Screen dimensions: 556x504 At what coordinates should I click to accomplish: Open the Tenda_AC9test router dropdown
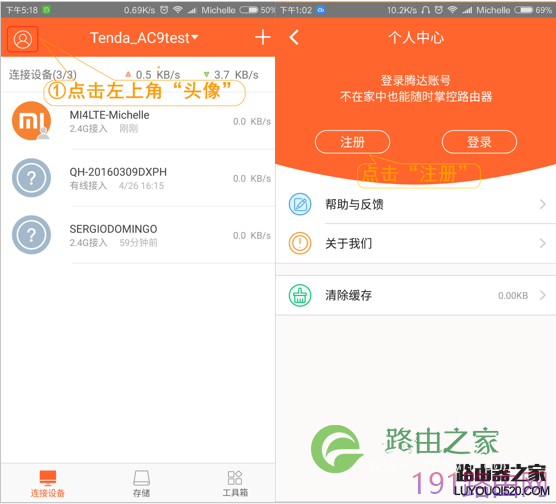(x=144, y=38)
